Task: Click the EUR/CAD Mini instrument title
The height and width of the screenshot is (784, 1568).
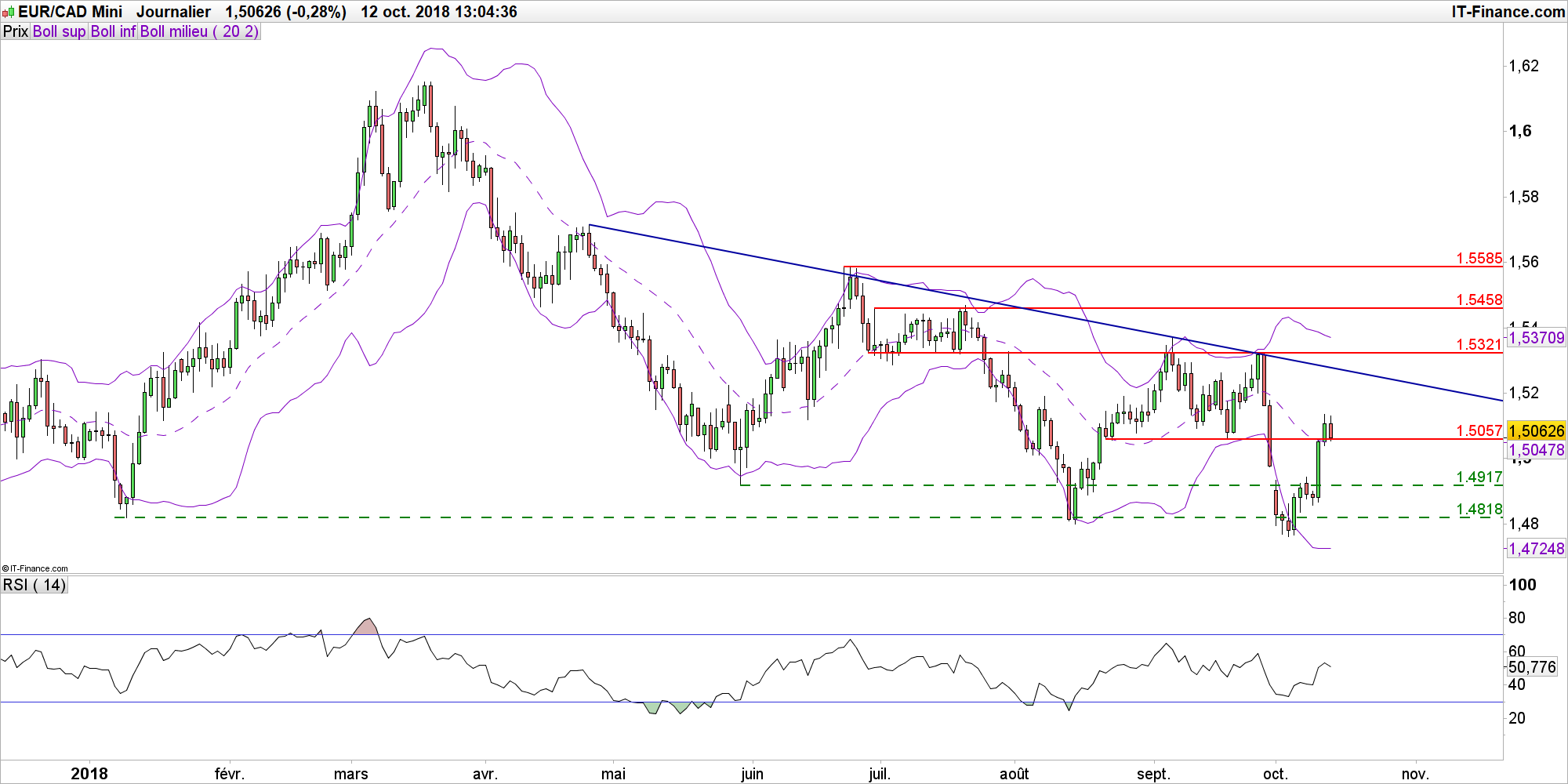Action: click(71, 12)
